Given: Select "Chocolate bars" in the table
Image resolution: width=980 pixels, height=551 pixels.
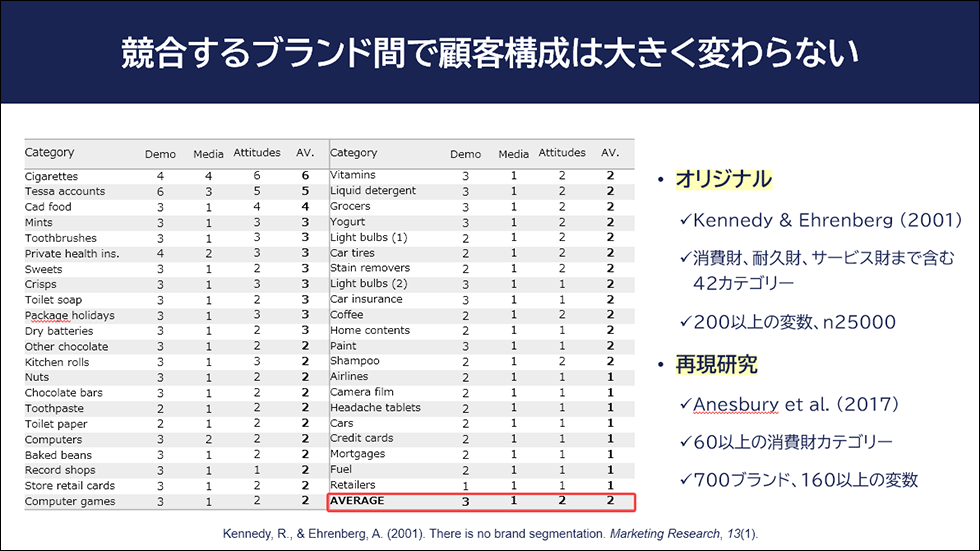Looking at the screenshot, I should (64, 393).
